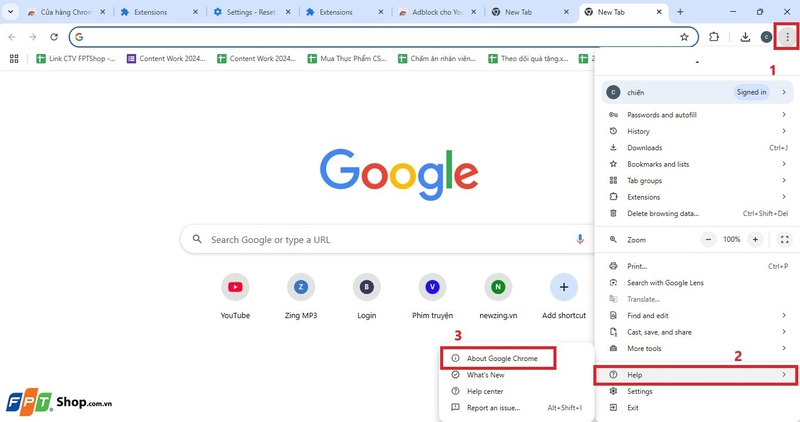Screen dimensions: 800x422
Task: Expand Passwords and autofill submenu
Action: point(697,115)
